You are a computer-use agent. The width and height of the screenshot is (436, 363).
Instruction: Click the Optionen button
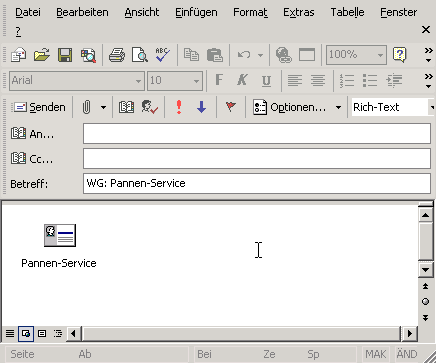[289, 107]
